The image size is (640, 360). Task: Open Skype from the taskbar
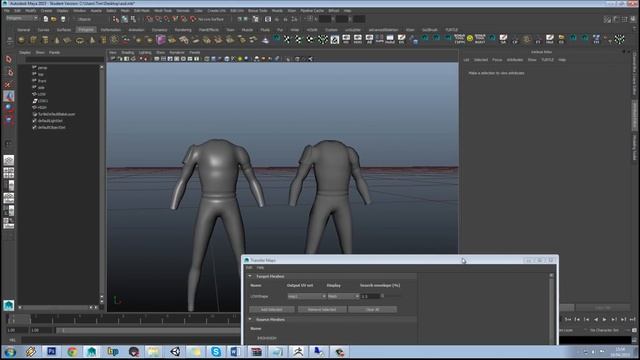(x=216, y=351)
